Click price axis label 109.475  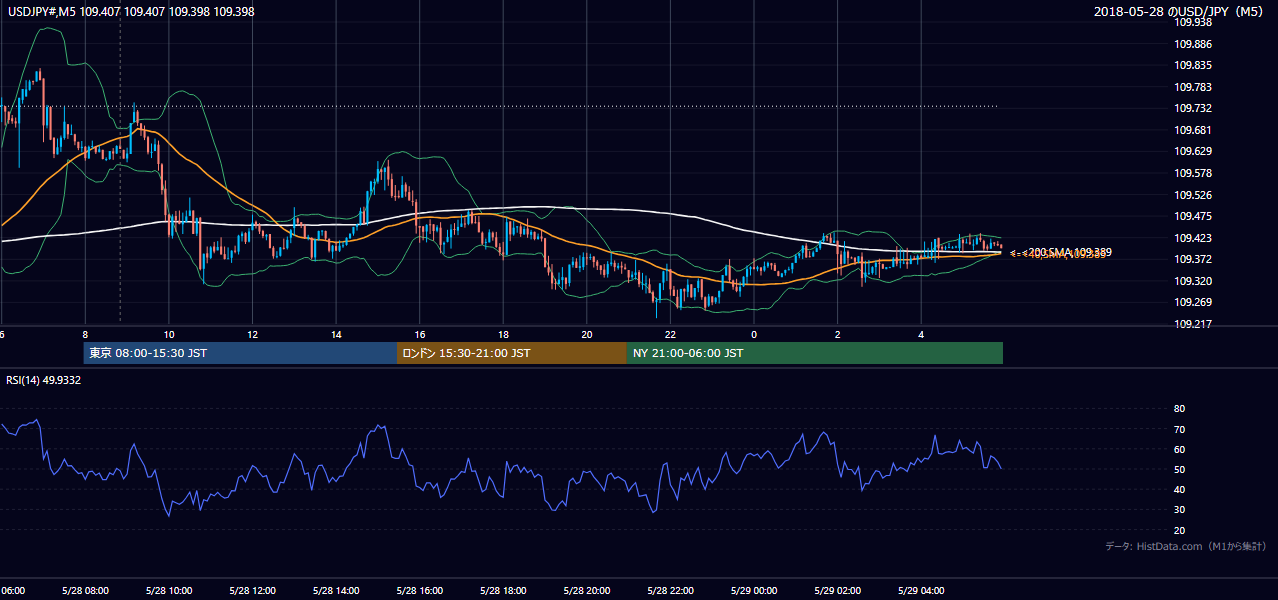point(1194,216)
